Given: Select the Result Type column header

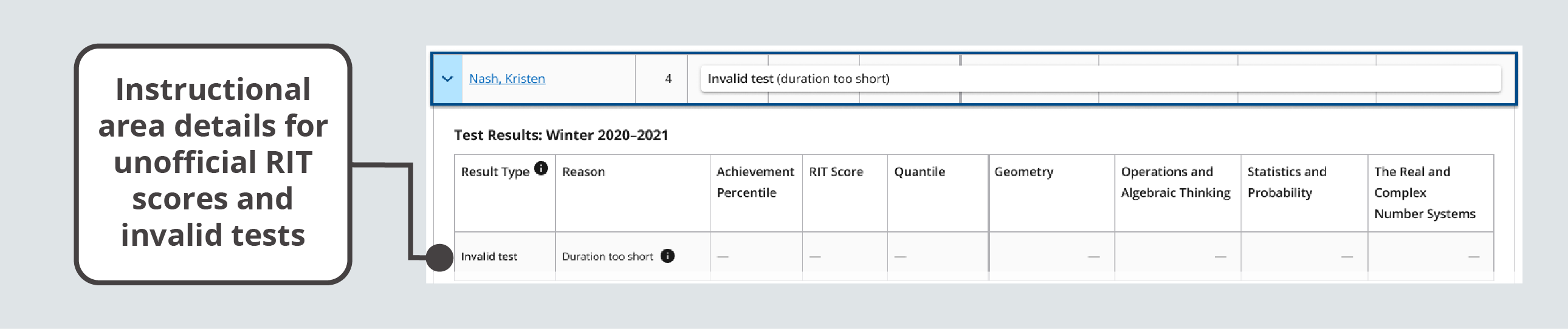Looking at the screenshot, I should (494, 172).
